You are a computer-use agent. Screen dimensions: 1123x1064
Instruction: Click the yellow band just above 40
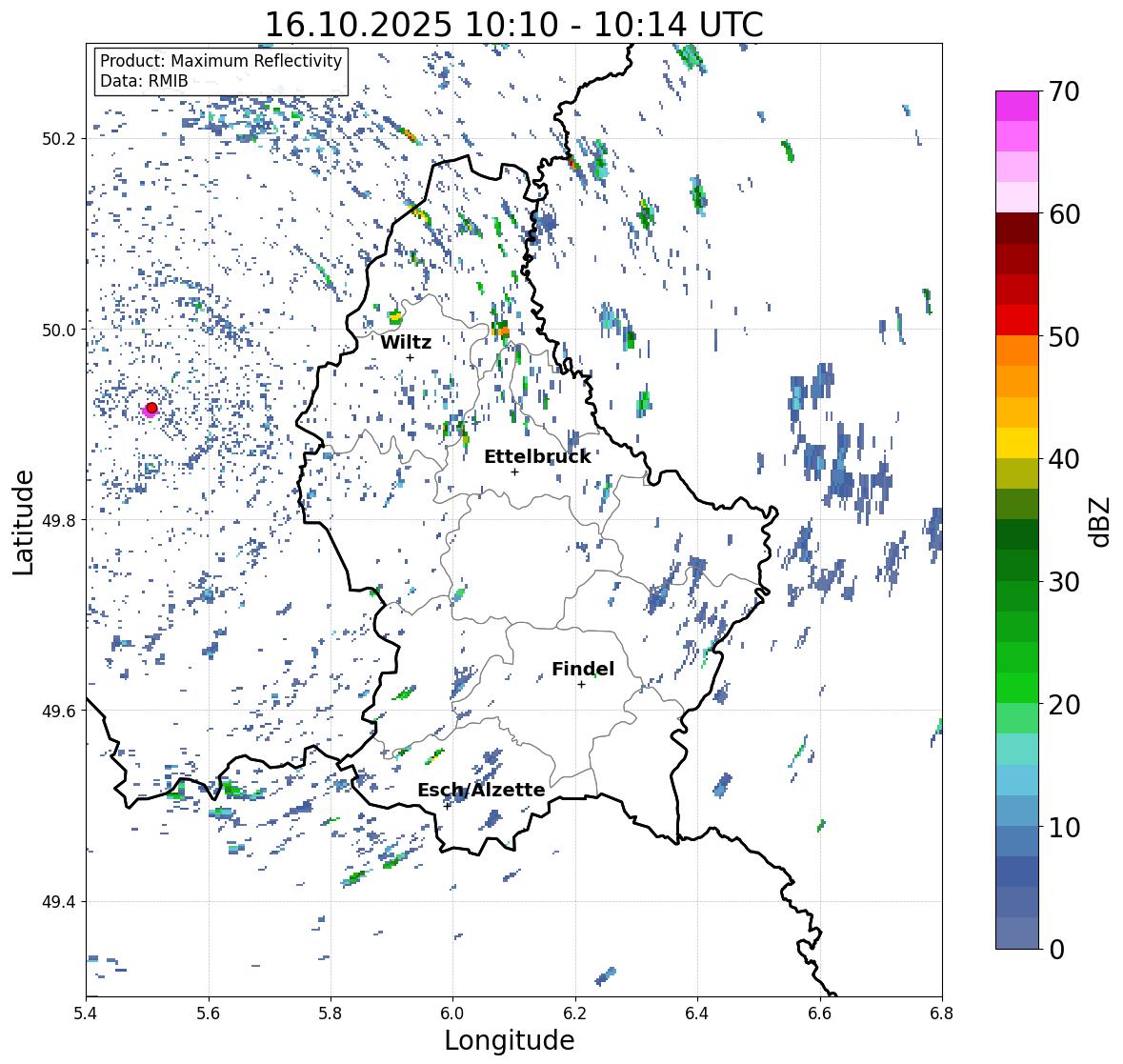point(1017,443)
